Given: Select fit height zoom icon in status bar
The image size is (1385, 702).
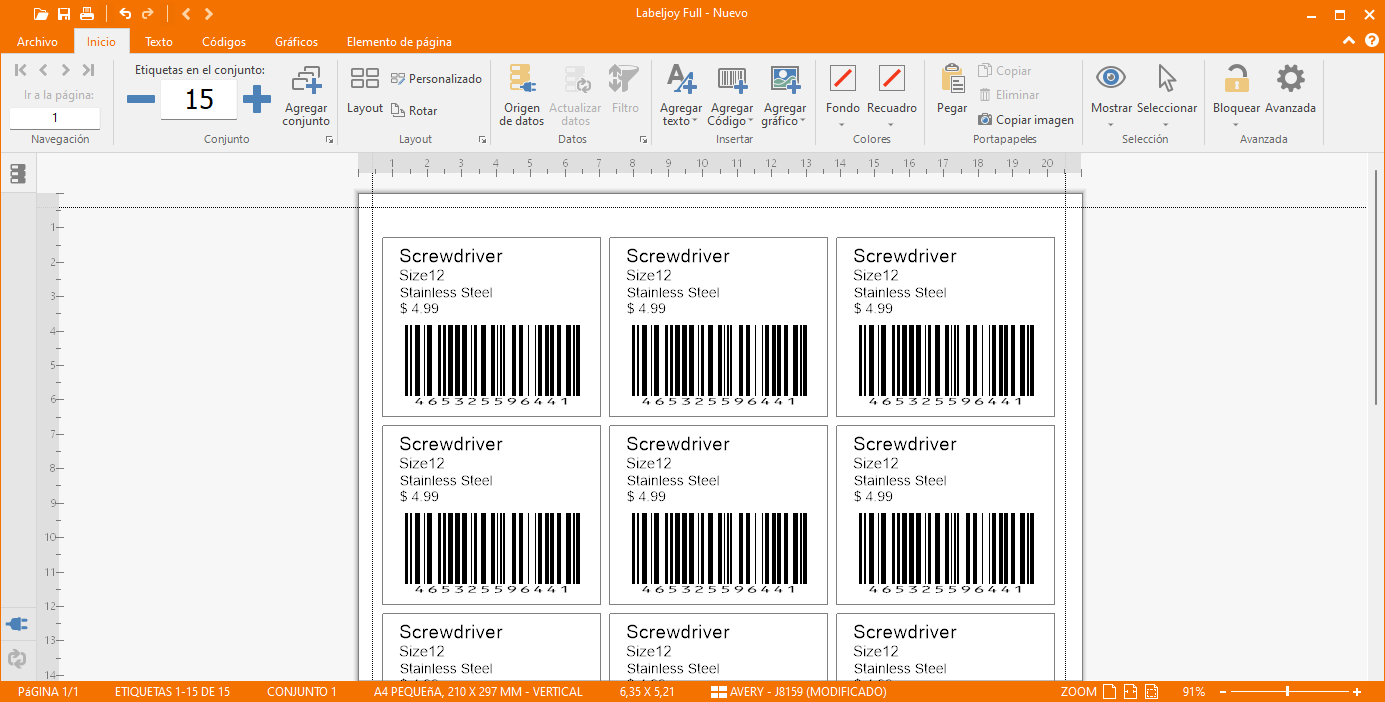Looking at the screenshot, I should tap(1151, 692).
